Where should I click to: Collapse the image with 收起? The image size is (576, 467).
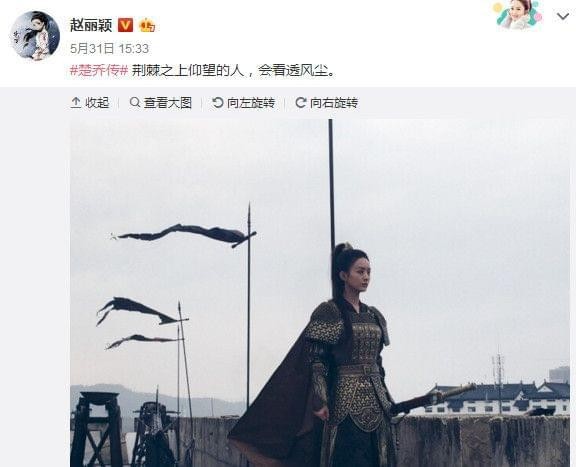point(90,103)
